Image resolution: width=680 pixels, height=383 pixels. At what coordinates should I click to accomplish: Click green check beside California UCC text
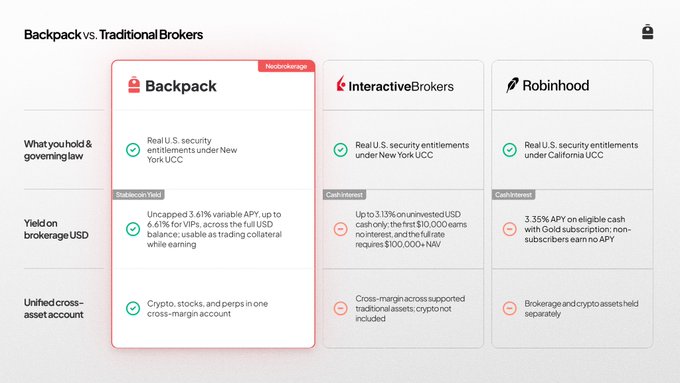pos(510,150)
